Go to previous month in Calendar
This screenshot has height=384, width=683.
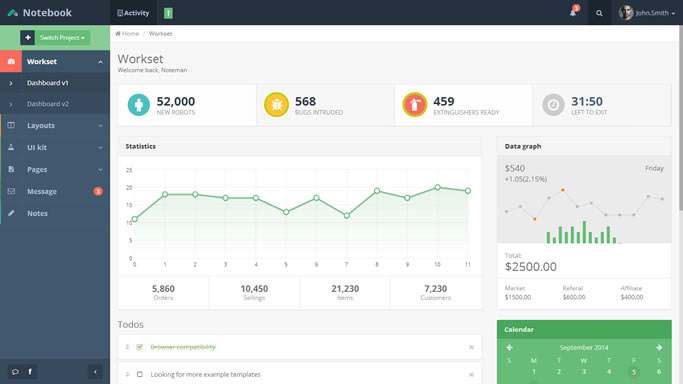click(x=509, y=347)
